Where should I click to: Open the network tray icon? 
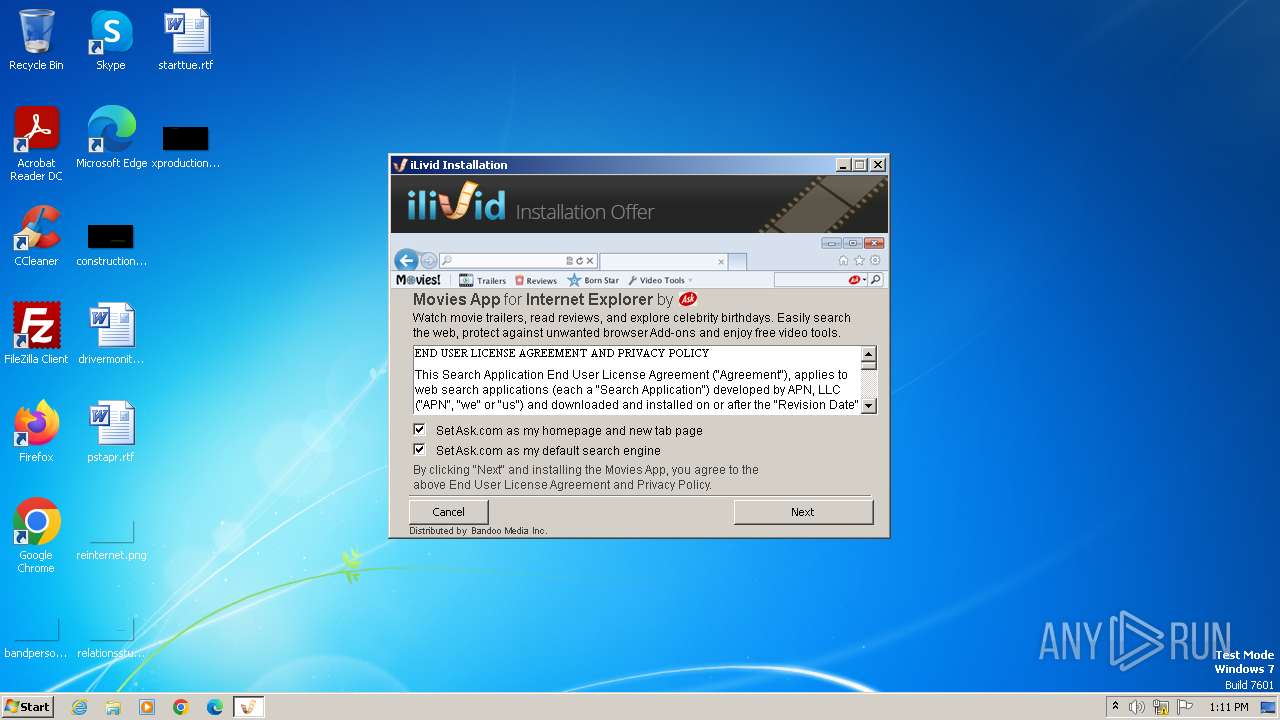click(x=1161, y=707)
